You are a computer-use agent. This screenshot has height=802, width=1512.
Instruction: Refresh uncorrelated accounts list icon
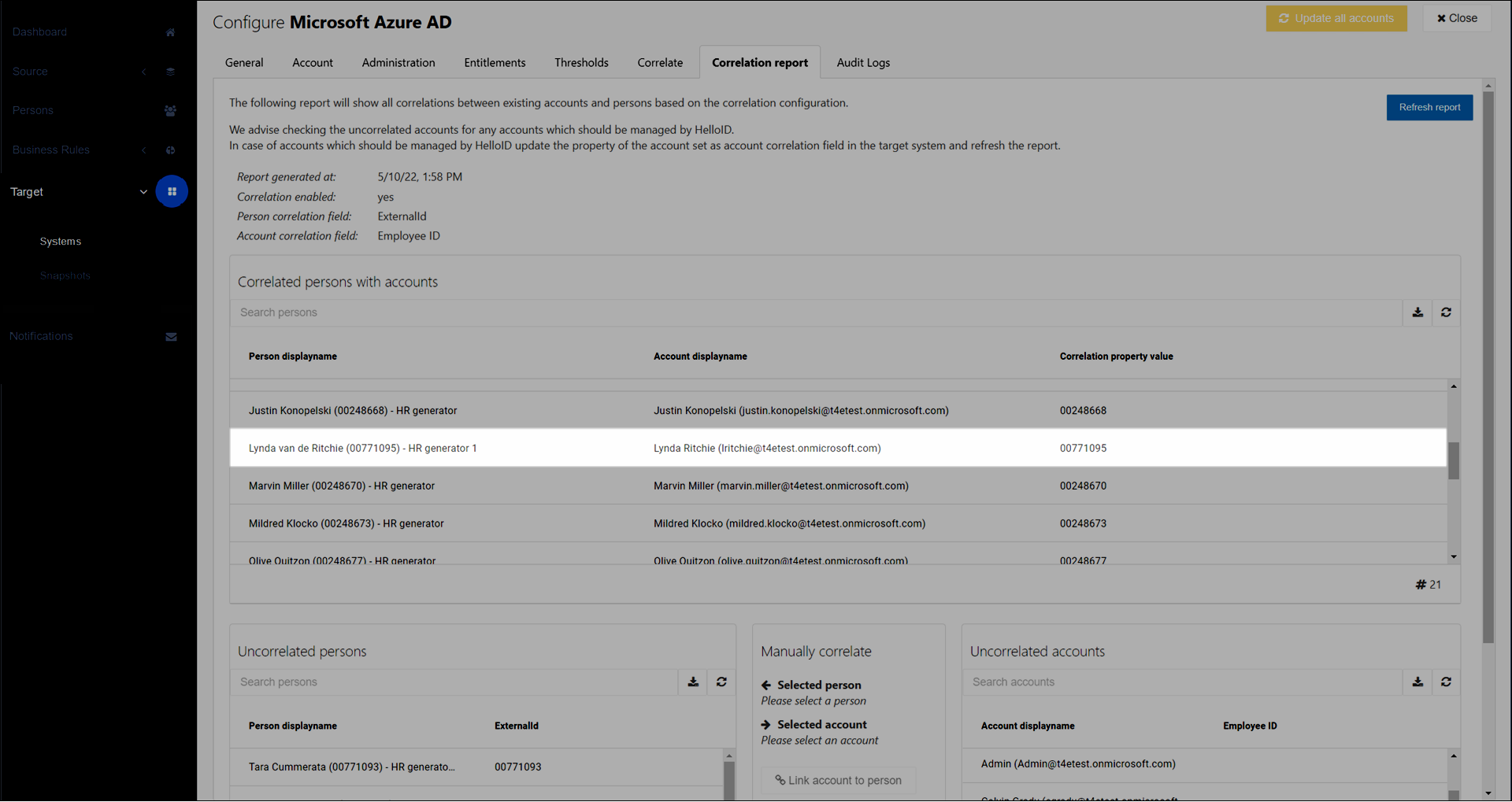coord(1446,682)
